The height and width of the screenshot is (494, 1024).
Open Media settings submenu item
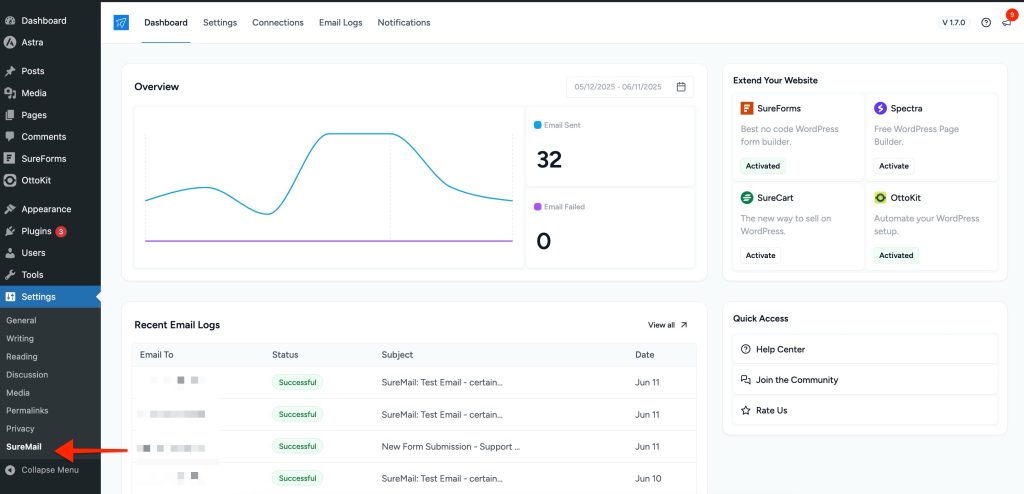coord(18,393)
